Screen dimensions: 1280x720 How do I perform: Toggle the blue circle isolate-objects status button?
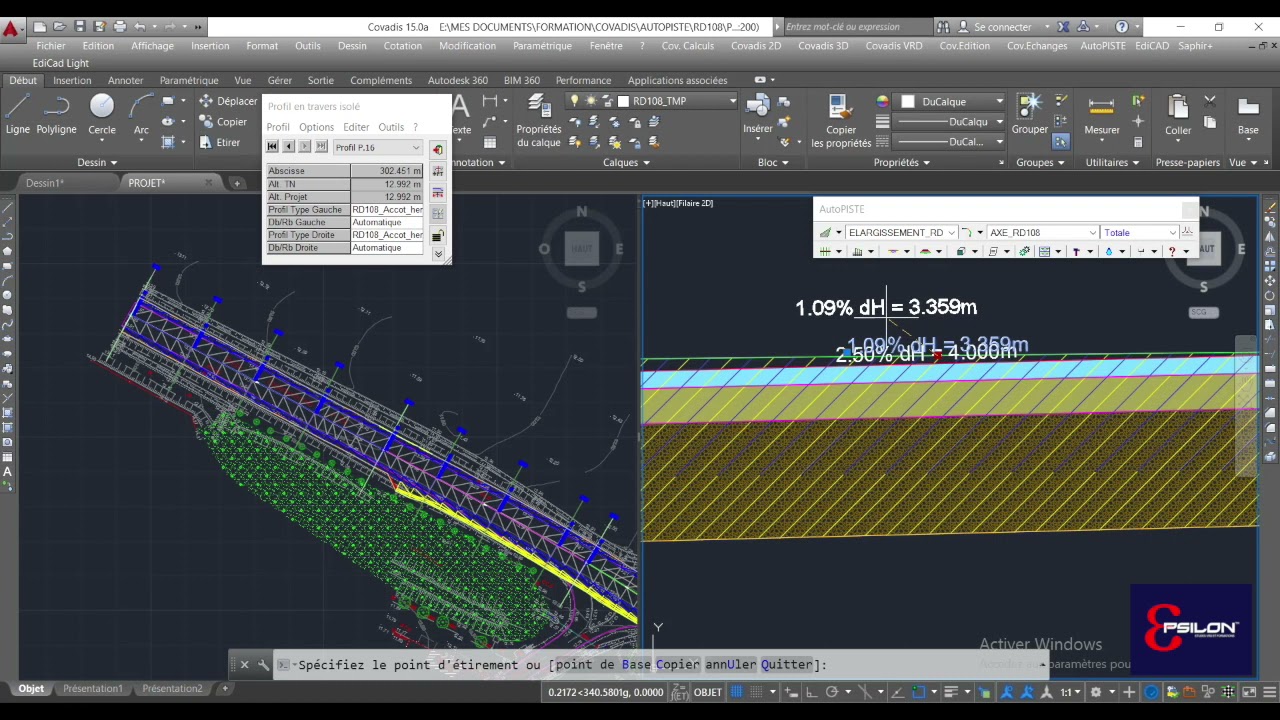coord(1151,692)
